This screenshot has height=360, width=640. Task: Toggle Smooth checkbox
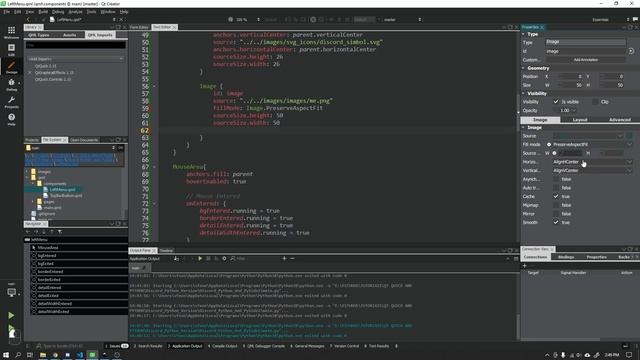point(556,222)
